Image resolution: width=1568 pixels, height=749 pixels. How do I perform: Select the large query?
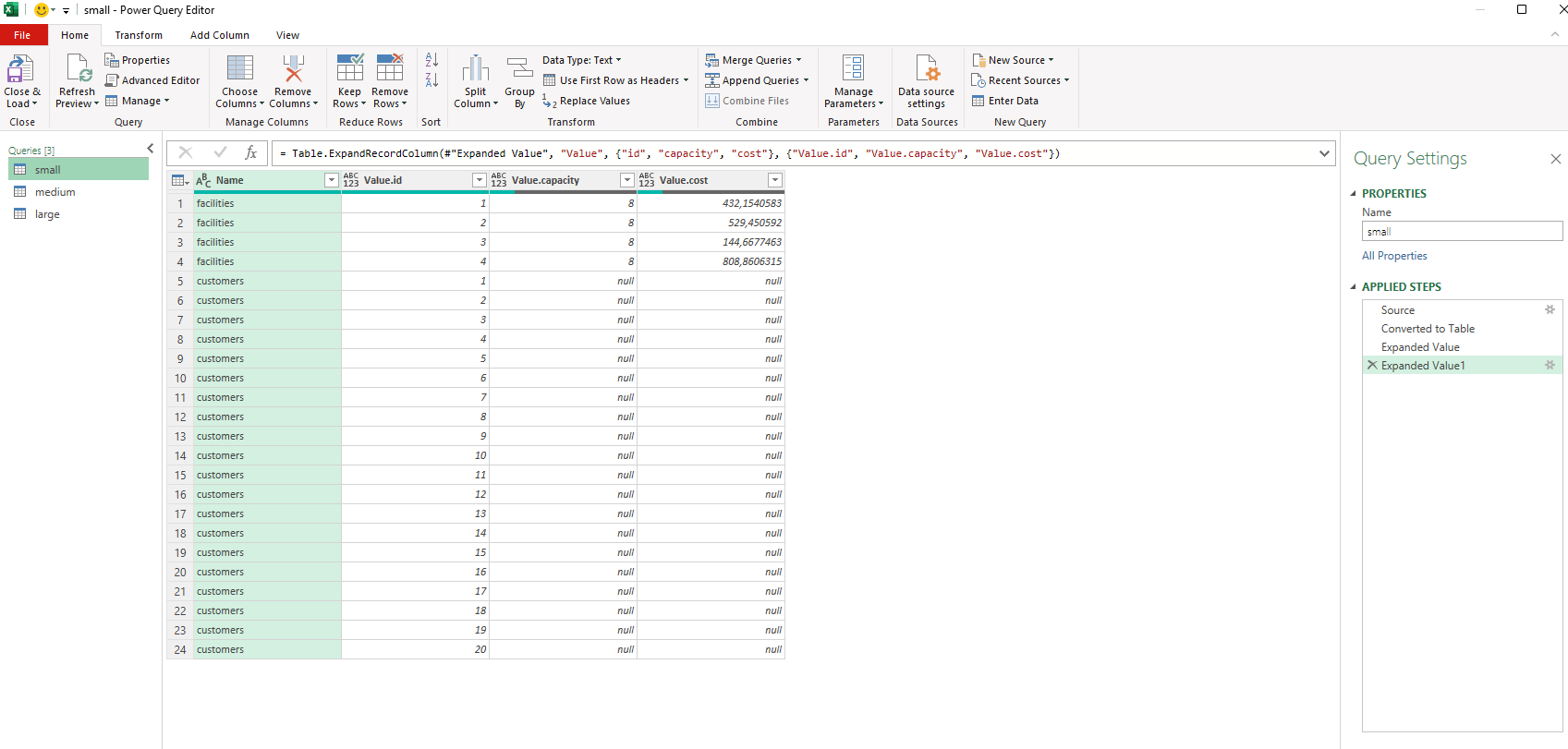[79, 213]
